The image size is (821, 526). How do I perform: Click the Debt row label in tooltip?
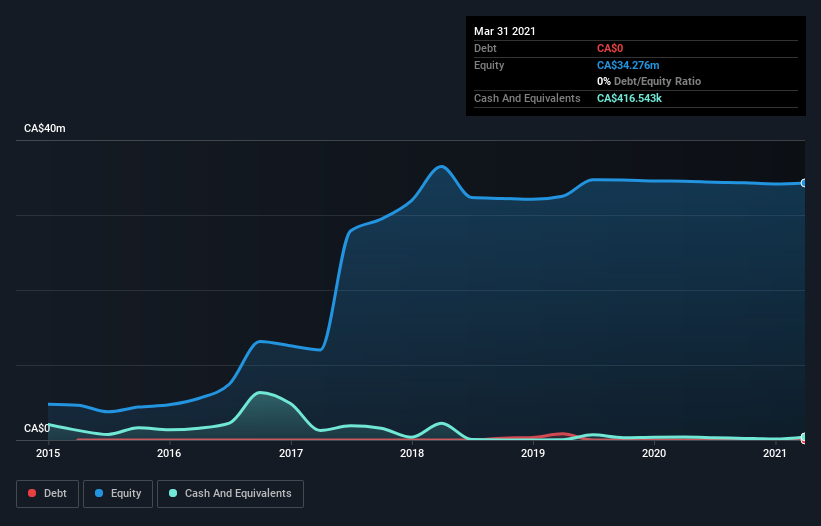pyautogui.click(x=485, y=48)
